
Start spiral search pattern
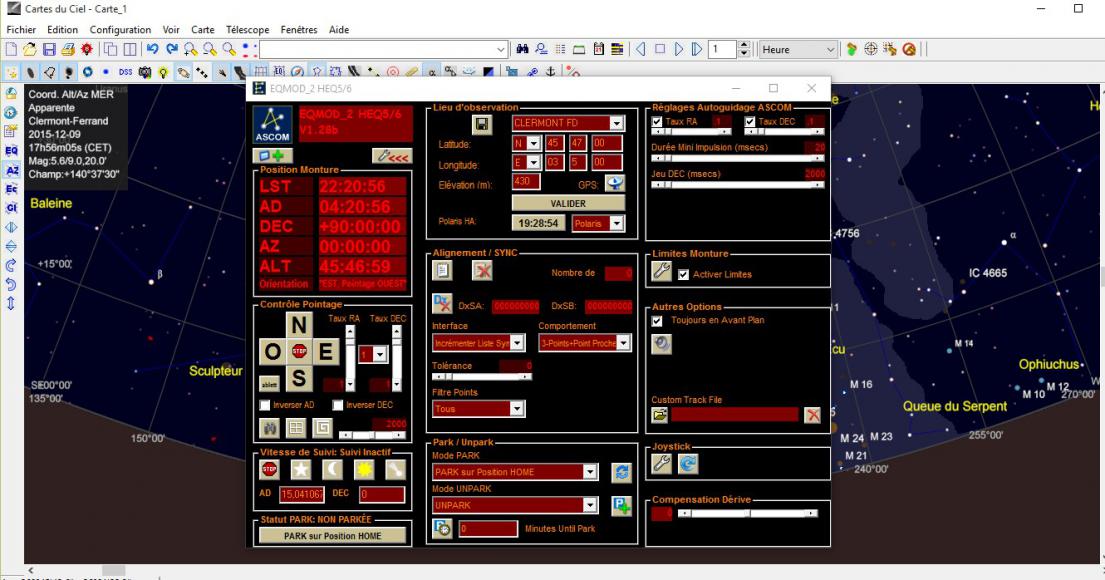click(322, 428)
